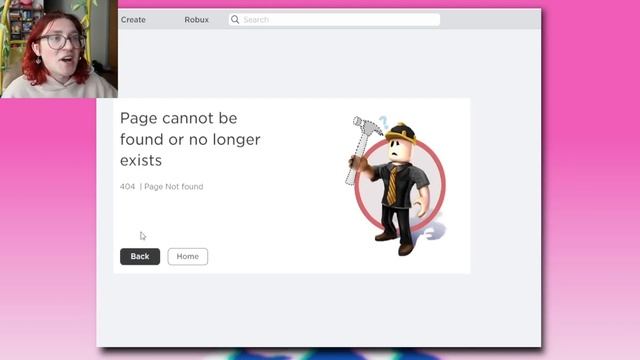The height and width of the screenshot is (360, 640).
Task: Click the webcam video overlay
Action: coord(59,49)
